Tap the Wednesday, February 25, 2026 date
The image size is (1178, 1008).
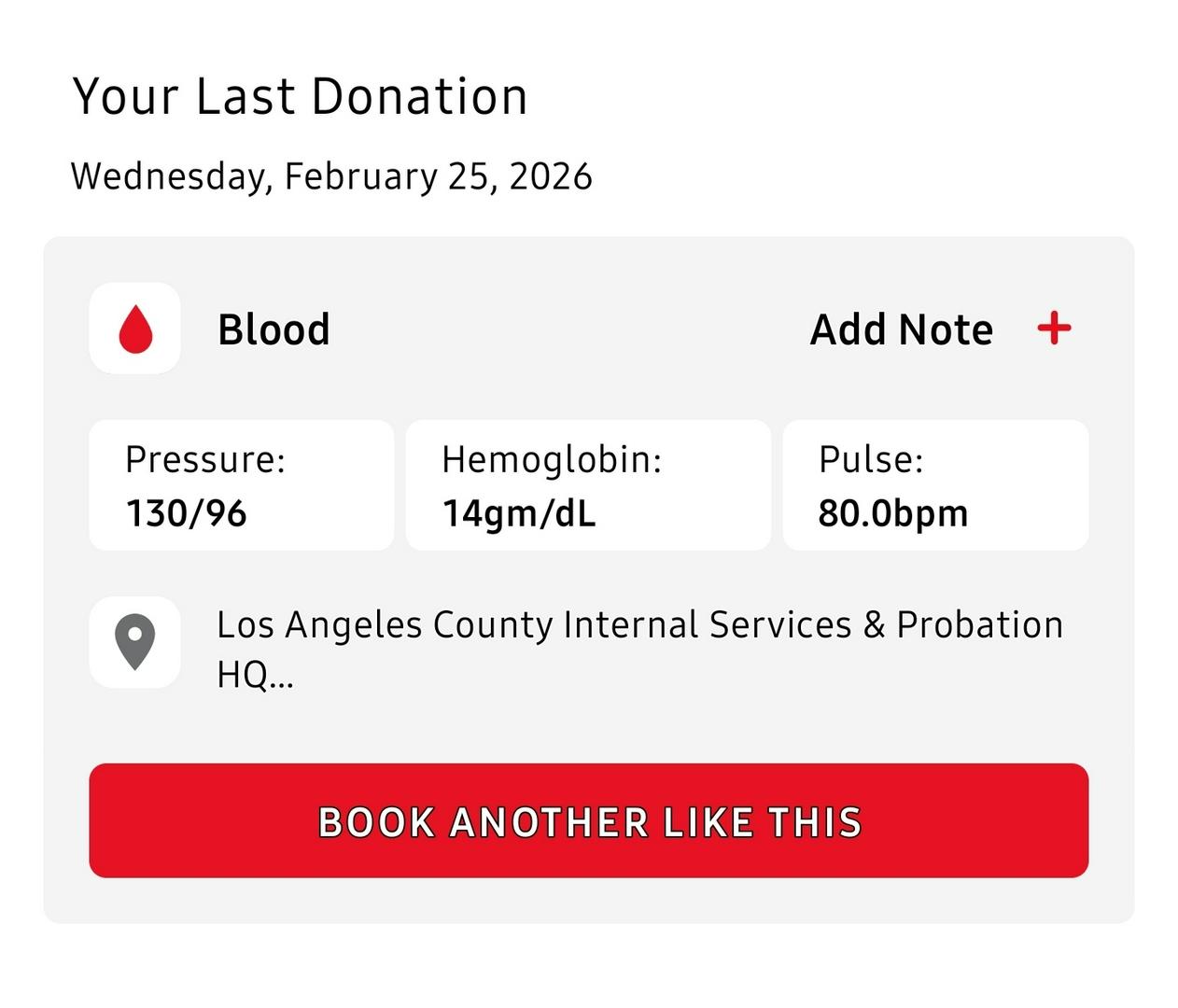click(x=331, y=176)
